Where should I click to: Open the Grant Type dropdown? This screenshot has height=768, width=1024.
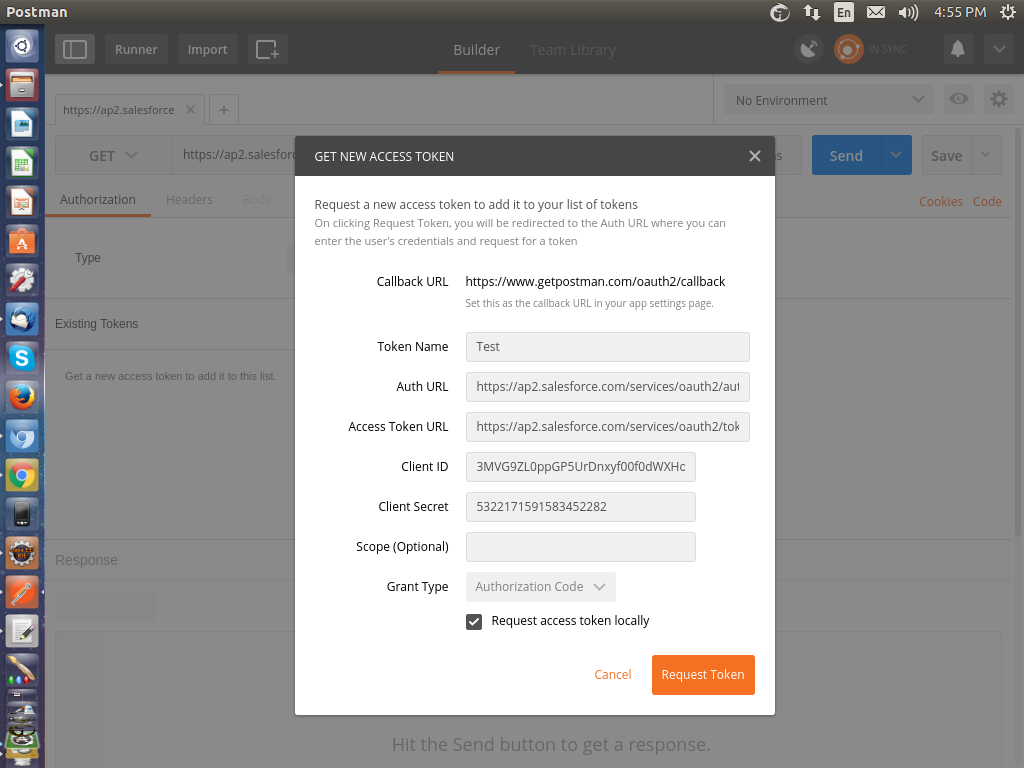[541, 586]
